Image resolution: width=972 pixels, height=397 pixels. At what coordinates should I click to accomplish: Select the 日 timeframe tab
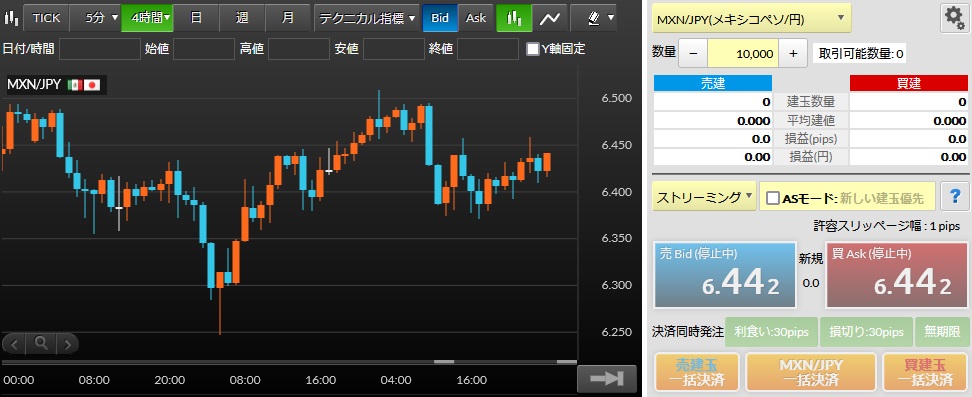[196, 18]
